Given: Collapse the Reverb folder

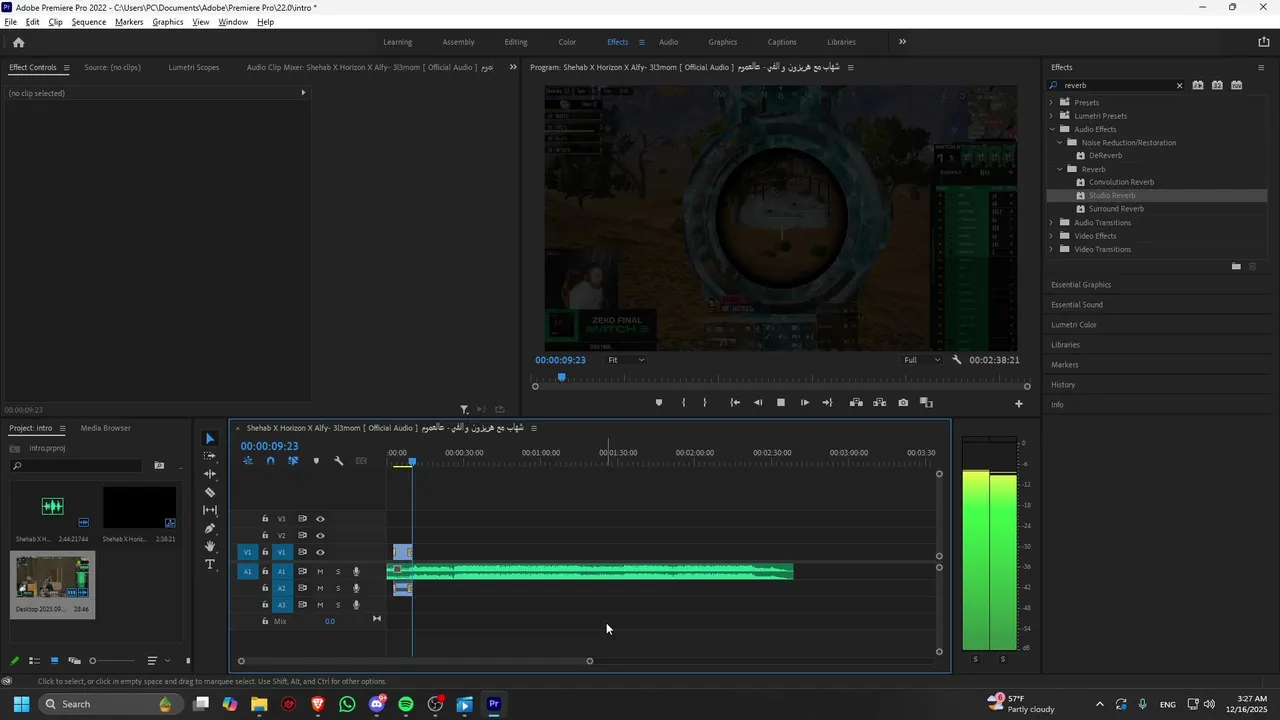Looking at the screenshot, I should click(1060, 169).
